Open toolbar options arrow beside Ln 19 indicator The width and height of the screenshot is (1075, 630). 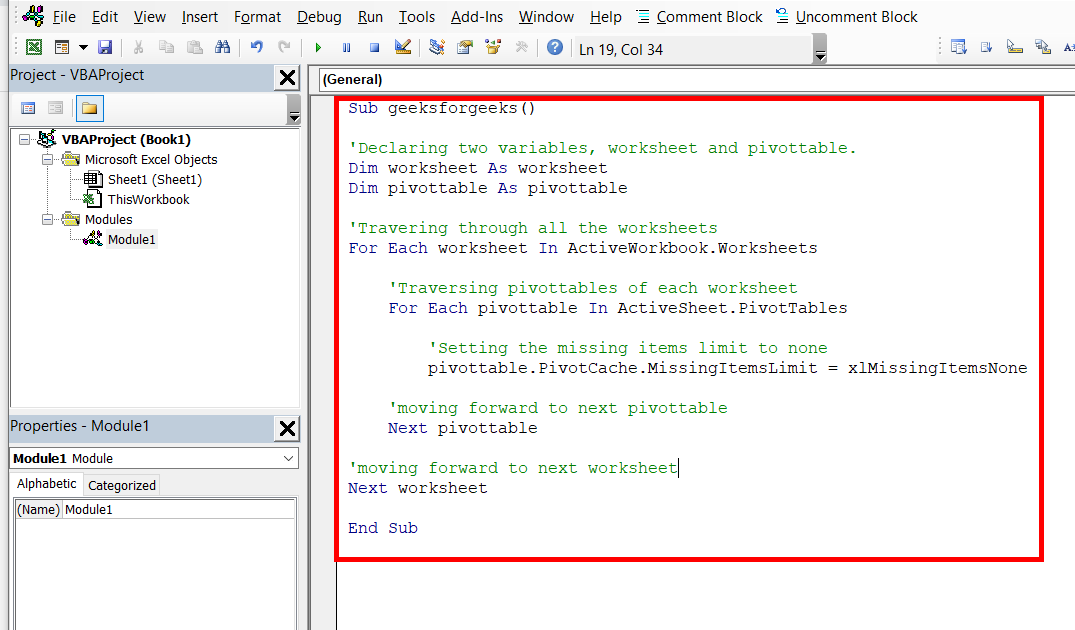coord(819,49)
